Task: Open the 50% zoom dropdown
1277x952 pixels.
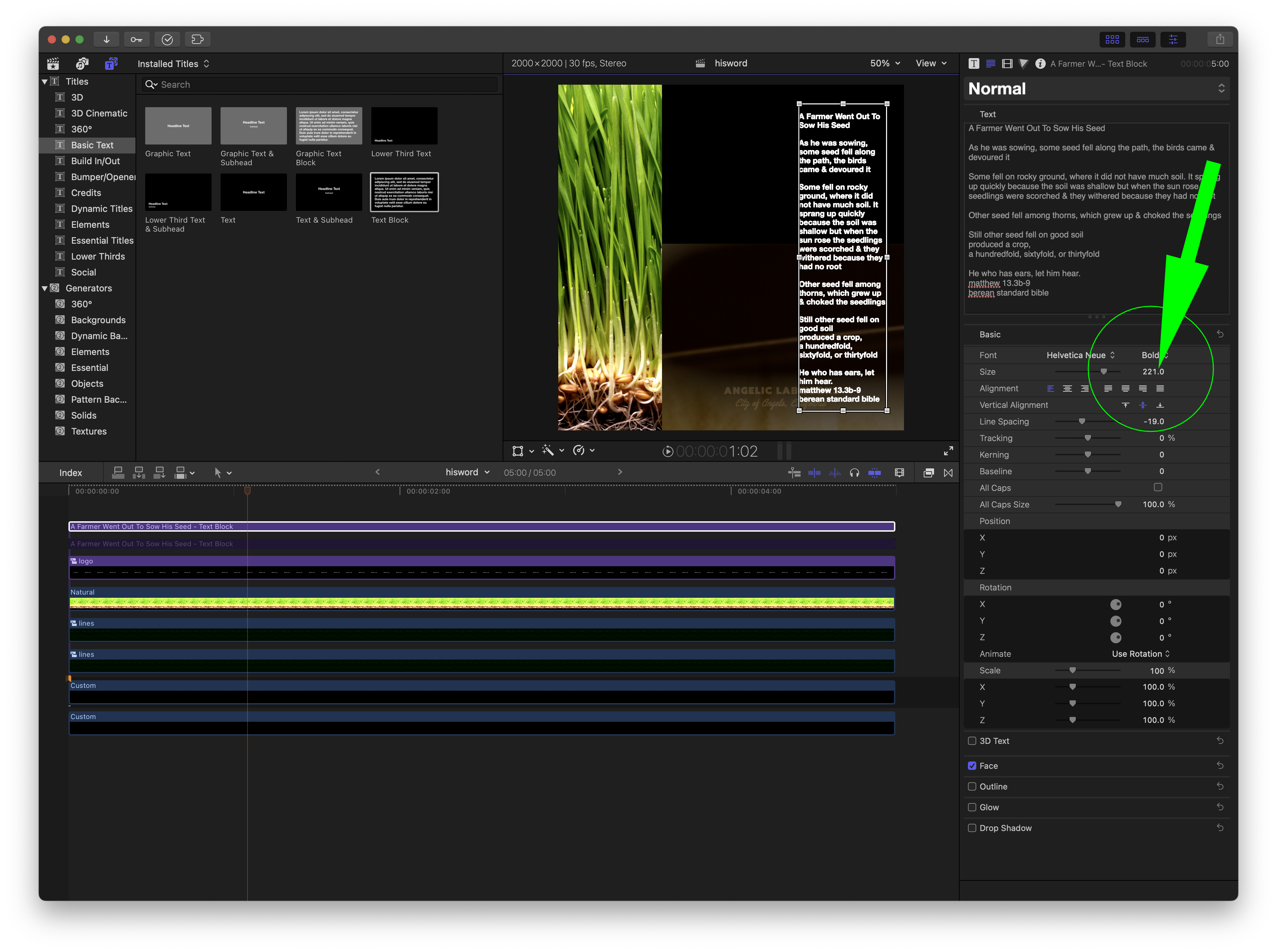Action: tap(885, 63)
